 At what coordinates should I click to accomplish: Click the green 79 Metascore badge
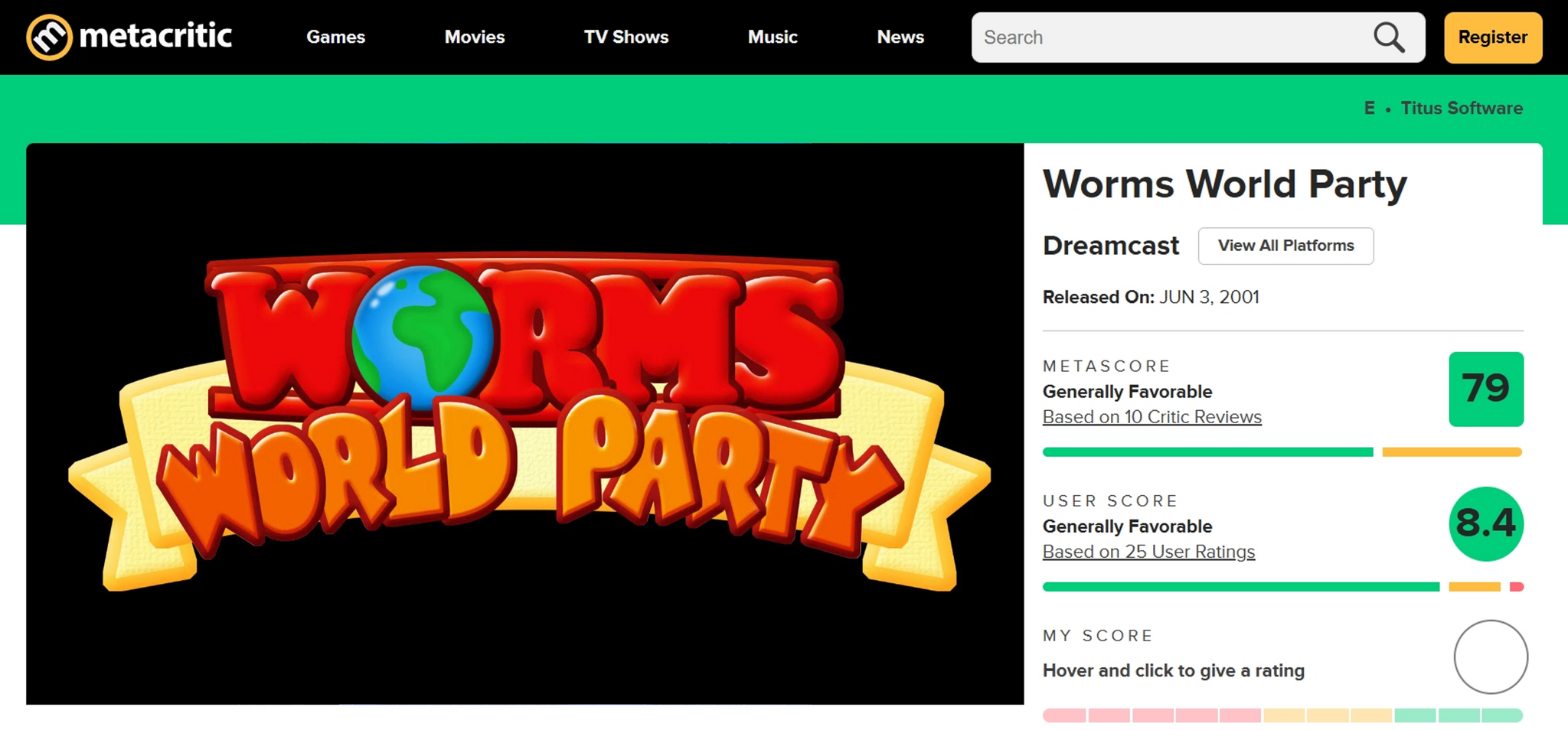(x=1486, y=389)
